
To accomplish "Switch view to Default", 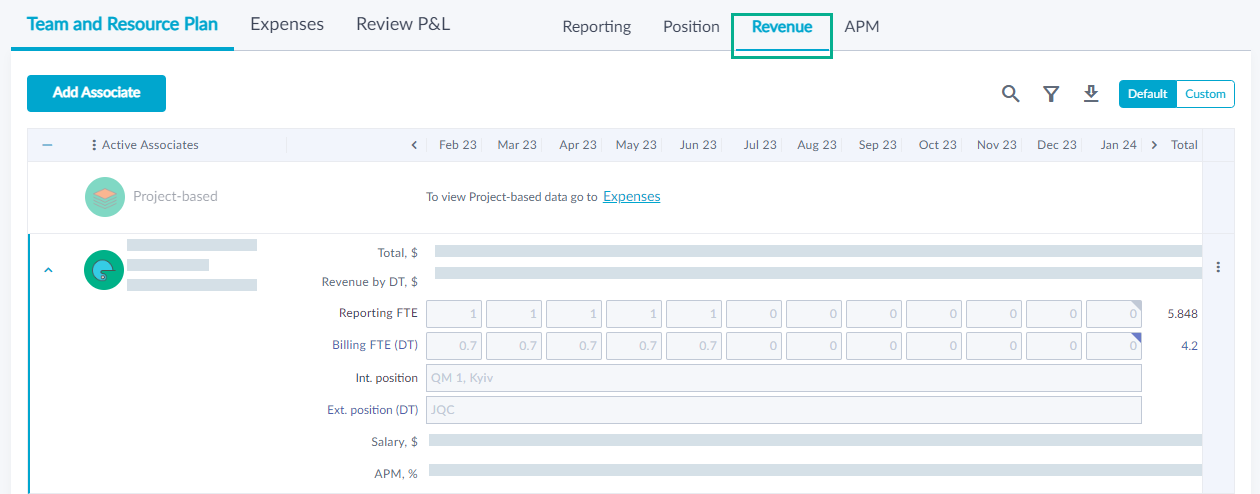I will click(x=1148, y=94).
